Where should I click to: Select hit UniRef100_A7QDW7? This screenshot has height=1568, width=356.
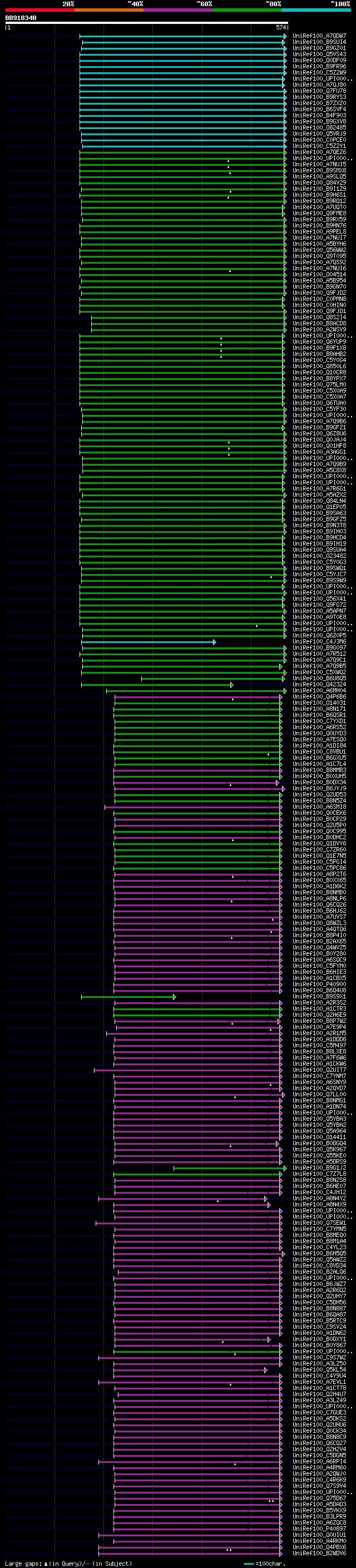(x=319, y=36)
